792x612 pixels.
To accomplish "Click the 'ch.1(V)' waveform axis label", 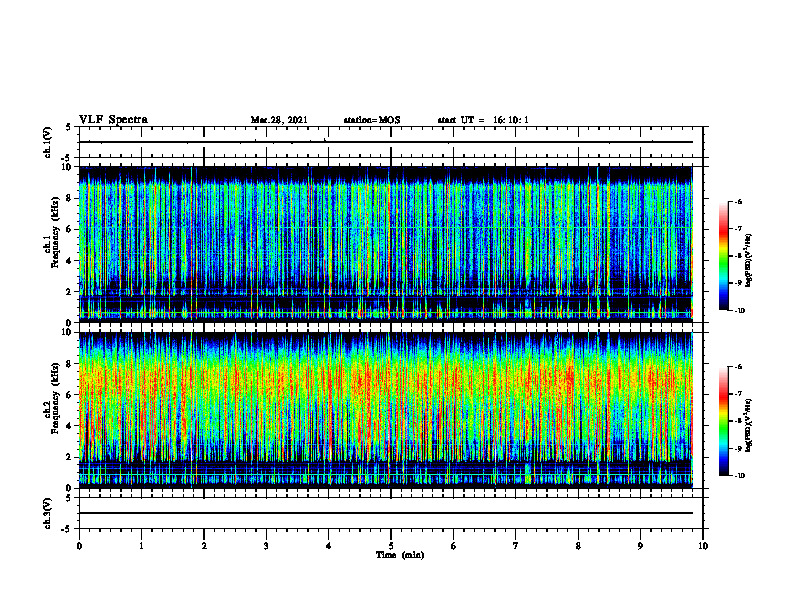I will point(48,142).
